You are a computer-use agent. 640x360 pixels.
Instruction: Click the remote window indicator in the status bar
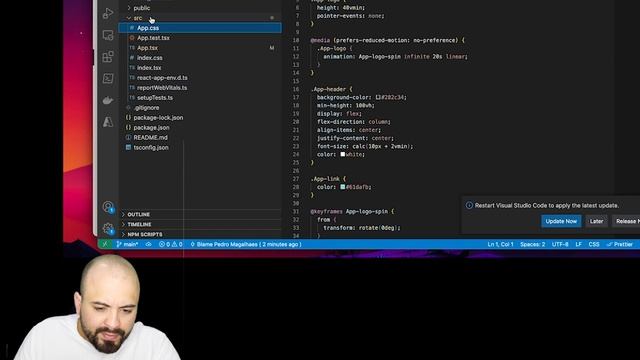pyautogui.click(x=105, y=244)
